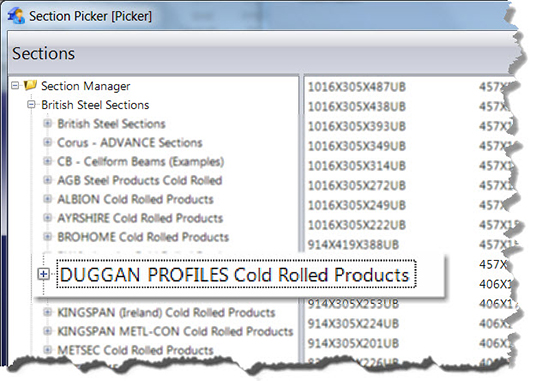
Task: Expand Corus - ADVANCE Sections node
Action: (47, 142)
